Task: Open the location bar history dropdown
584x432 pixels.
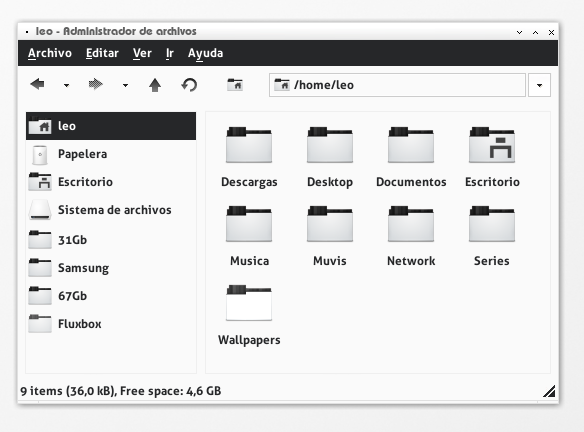Action: click(539, 85)
